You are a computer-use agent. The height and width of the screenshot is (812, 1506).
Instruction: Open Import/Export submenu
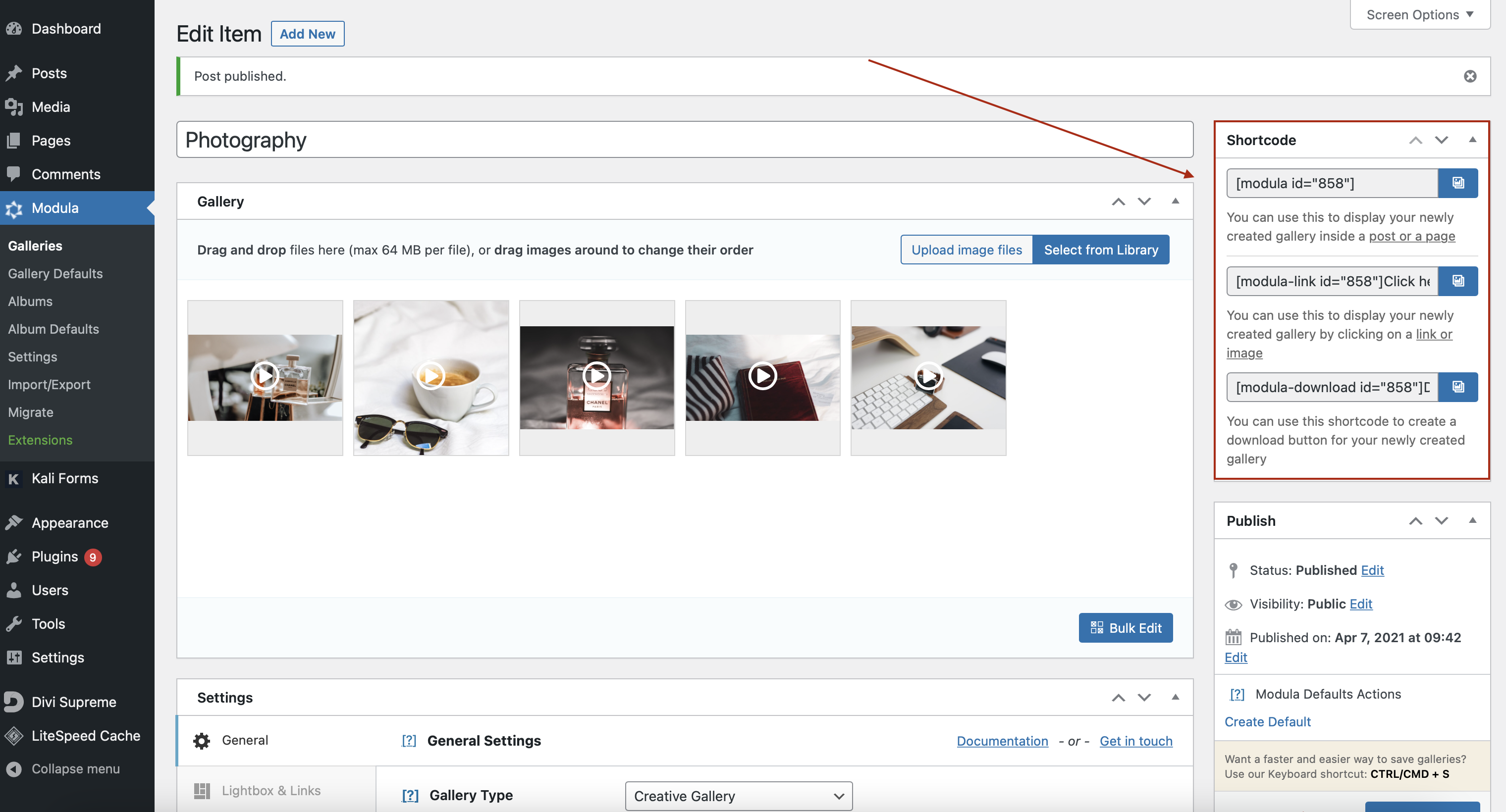point(49,384)
